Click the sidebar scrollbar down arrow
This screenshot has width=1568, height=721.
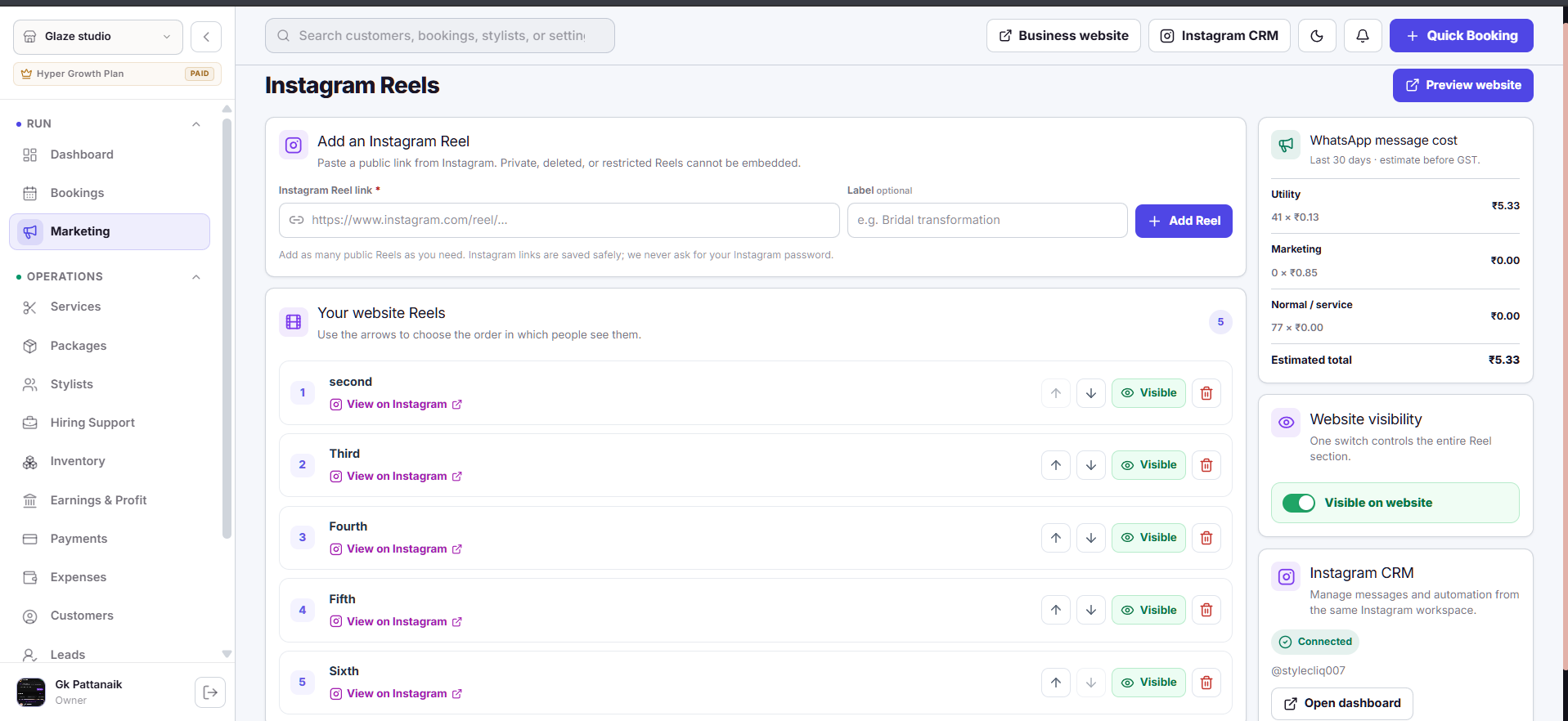point(227,654)
